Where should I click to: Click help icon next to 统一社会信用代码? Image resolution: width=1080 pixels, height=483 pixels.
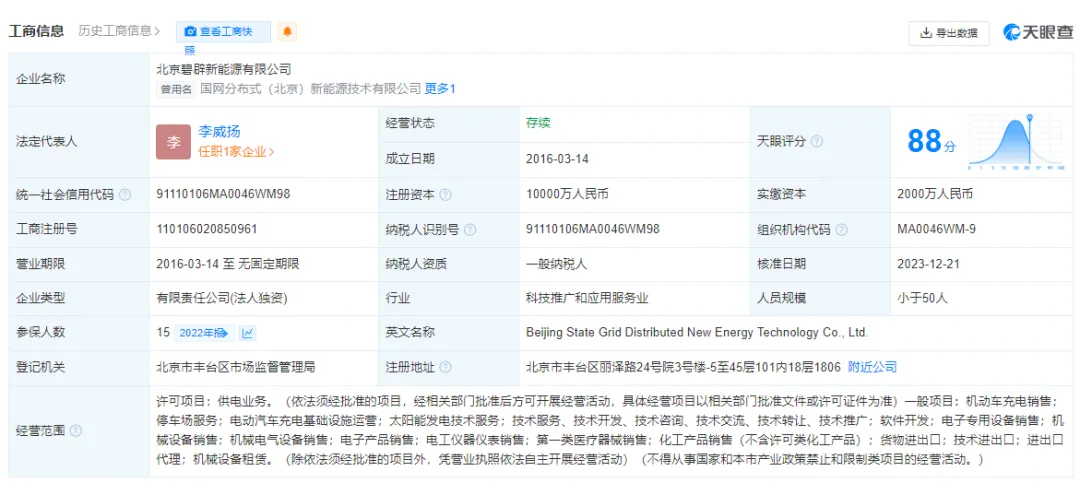(125, 194)
